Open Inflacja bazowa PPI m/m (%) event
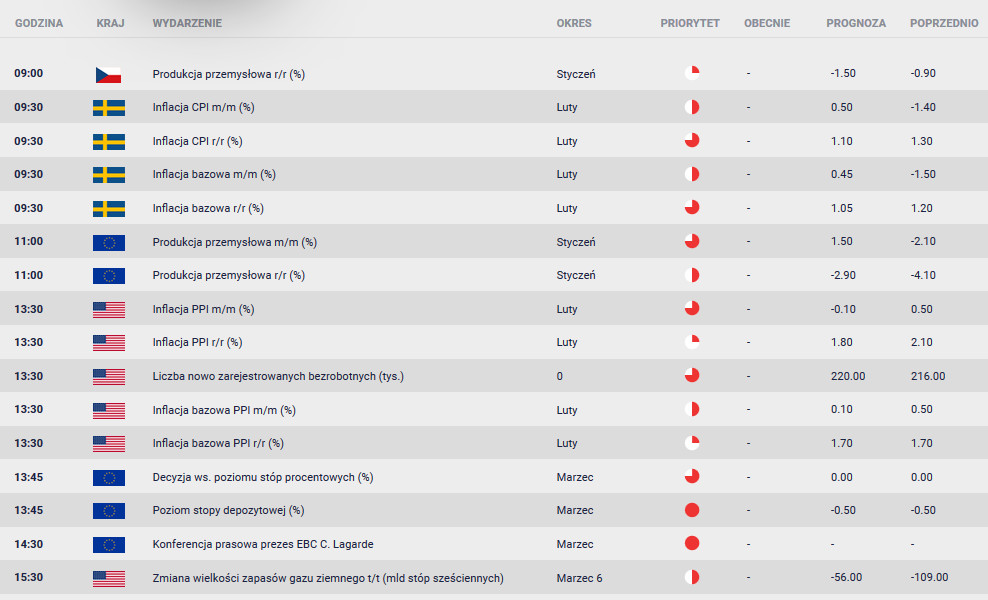Viewport: 988px width, 600px height. (x=224, y=410)
